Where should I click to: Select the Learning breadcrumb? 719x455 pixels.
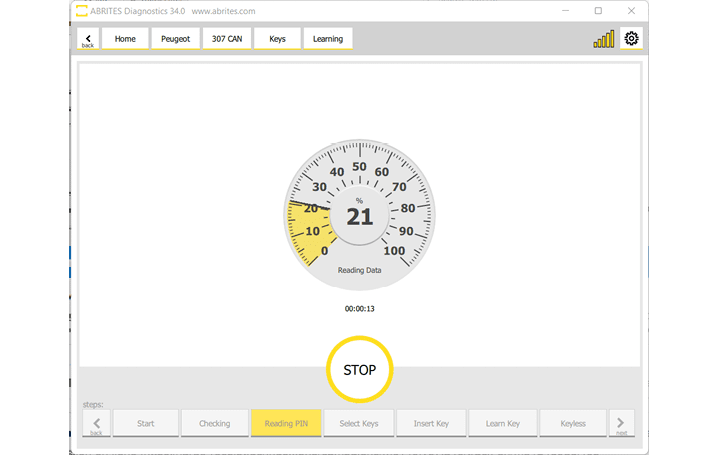(x=327, y=39)
